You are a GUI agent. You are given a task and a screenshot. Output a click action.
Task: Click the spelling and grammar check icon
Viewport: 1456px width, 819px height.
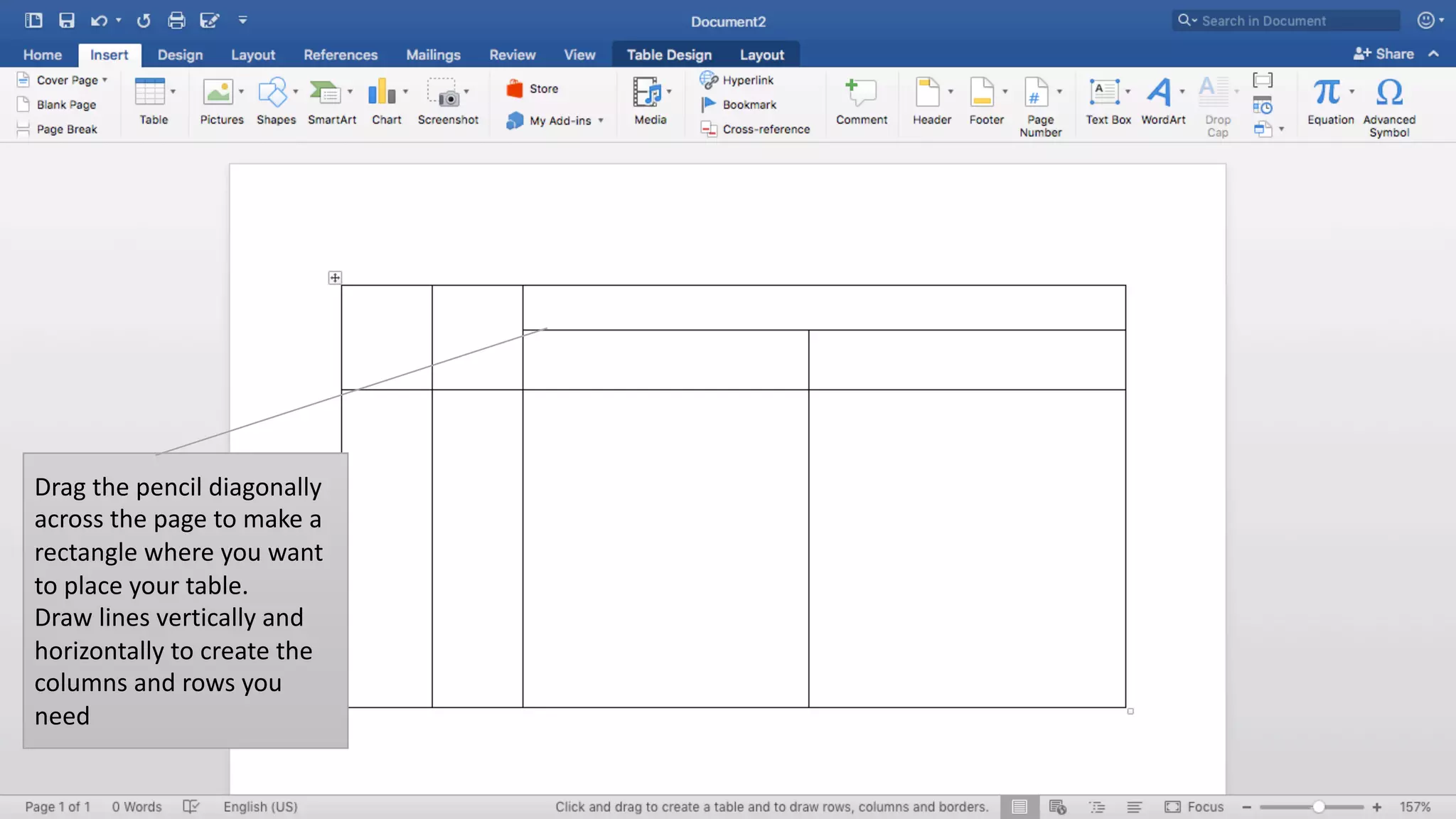tap(191, 807)
